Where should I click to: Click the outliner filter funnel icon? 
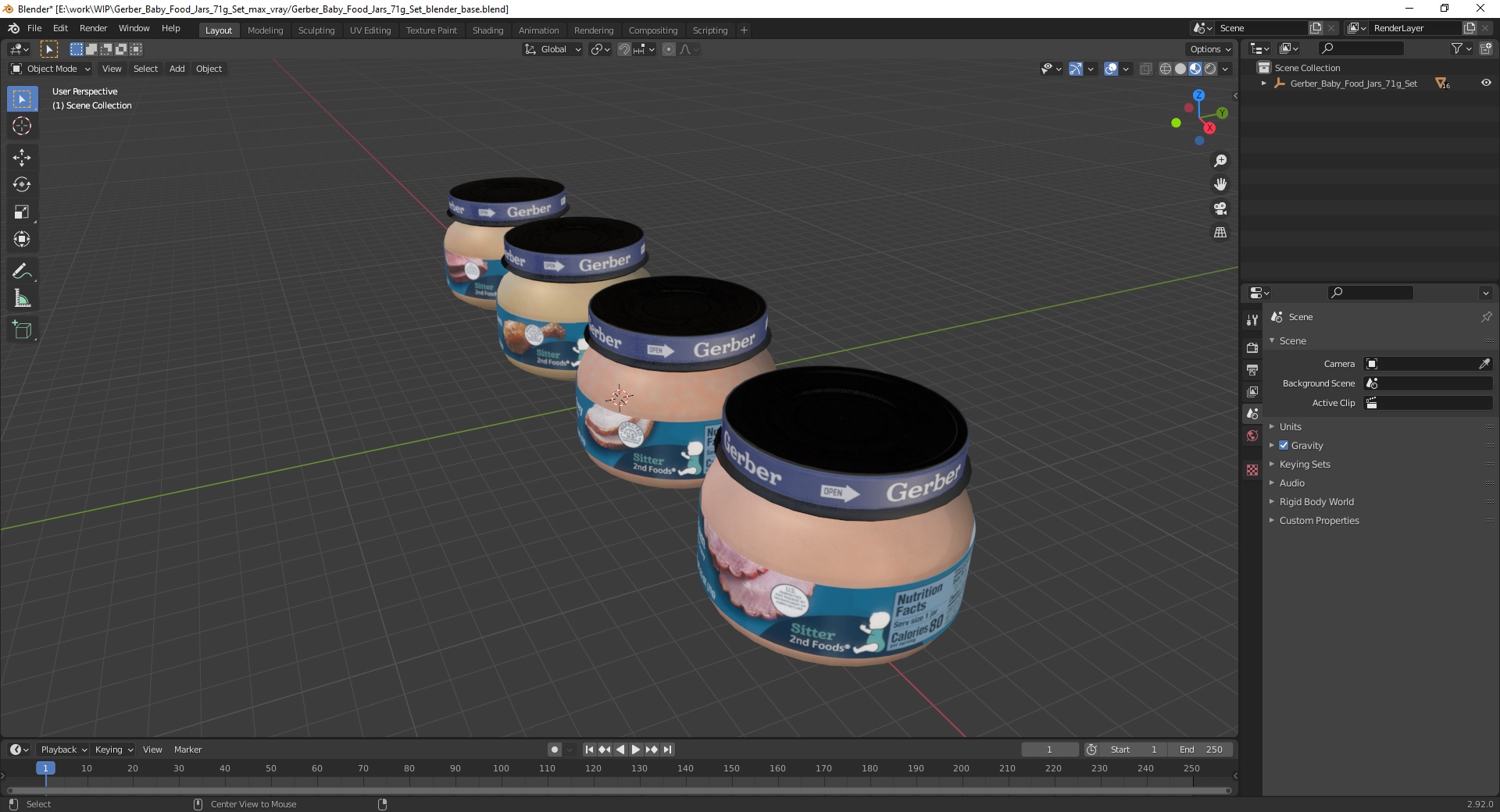[x=1456, y=48]
